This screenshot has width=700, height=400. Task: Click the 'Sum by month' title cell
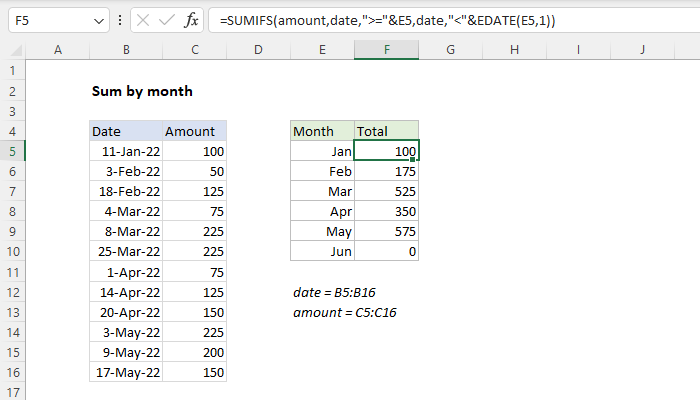point(142,91)
